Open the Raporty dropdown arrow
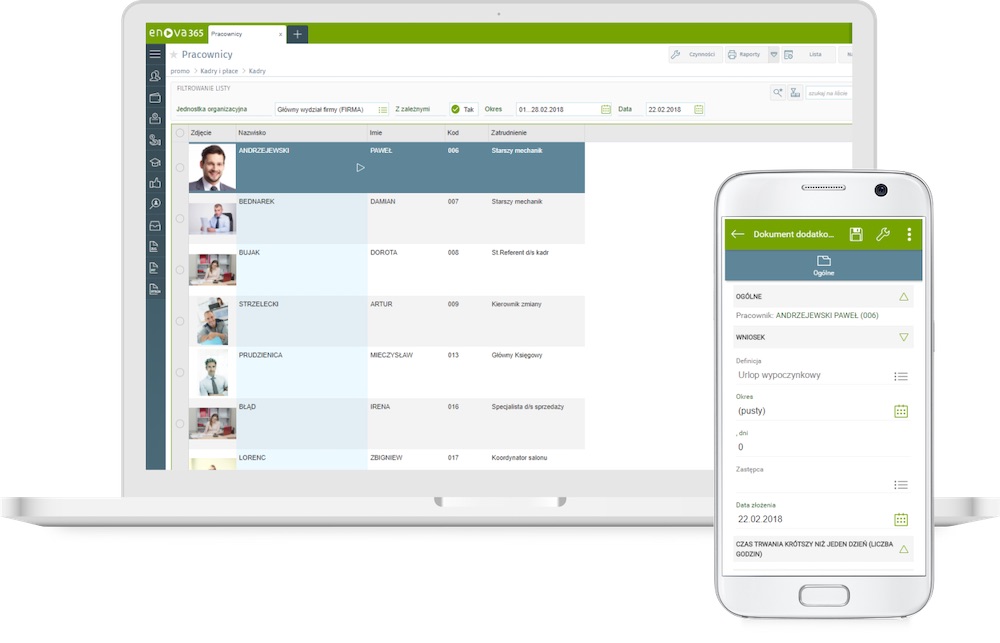The height and width of the screenshot is (643, 1000). pyautogui.click(x=773, y=54)
